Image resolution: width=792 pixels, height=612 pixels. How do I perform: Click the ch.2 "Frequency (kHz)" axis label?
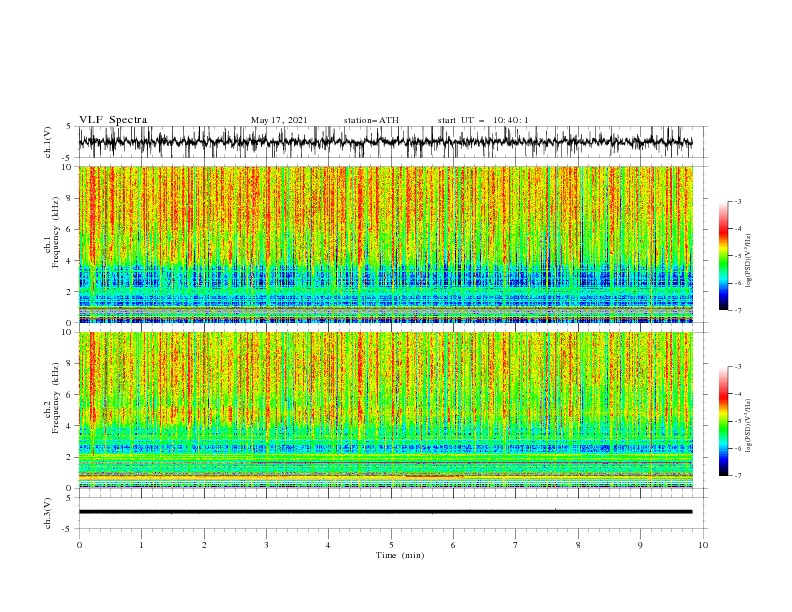coord(56,398)
